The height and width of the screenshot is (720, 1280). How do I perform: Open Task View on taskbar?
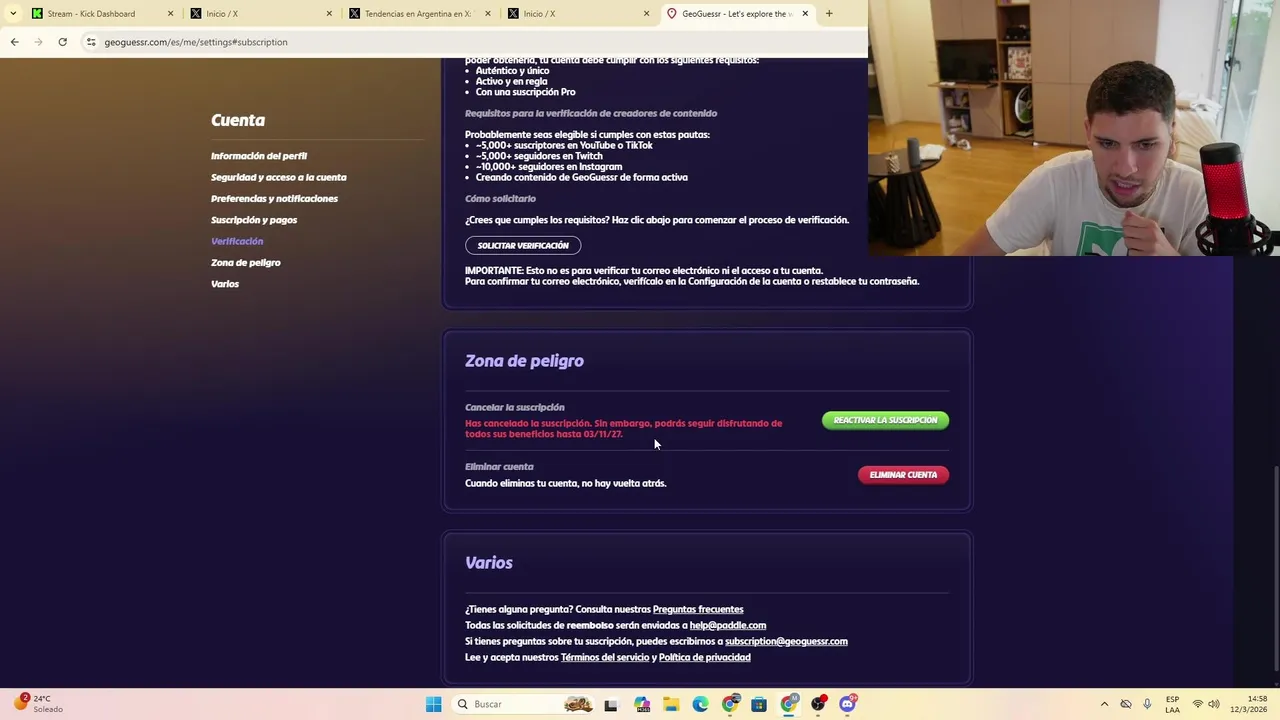pos(611,704)
